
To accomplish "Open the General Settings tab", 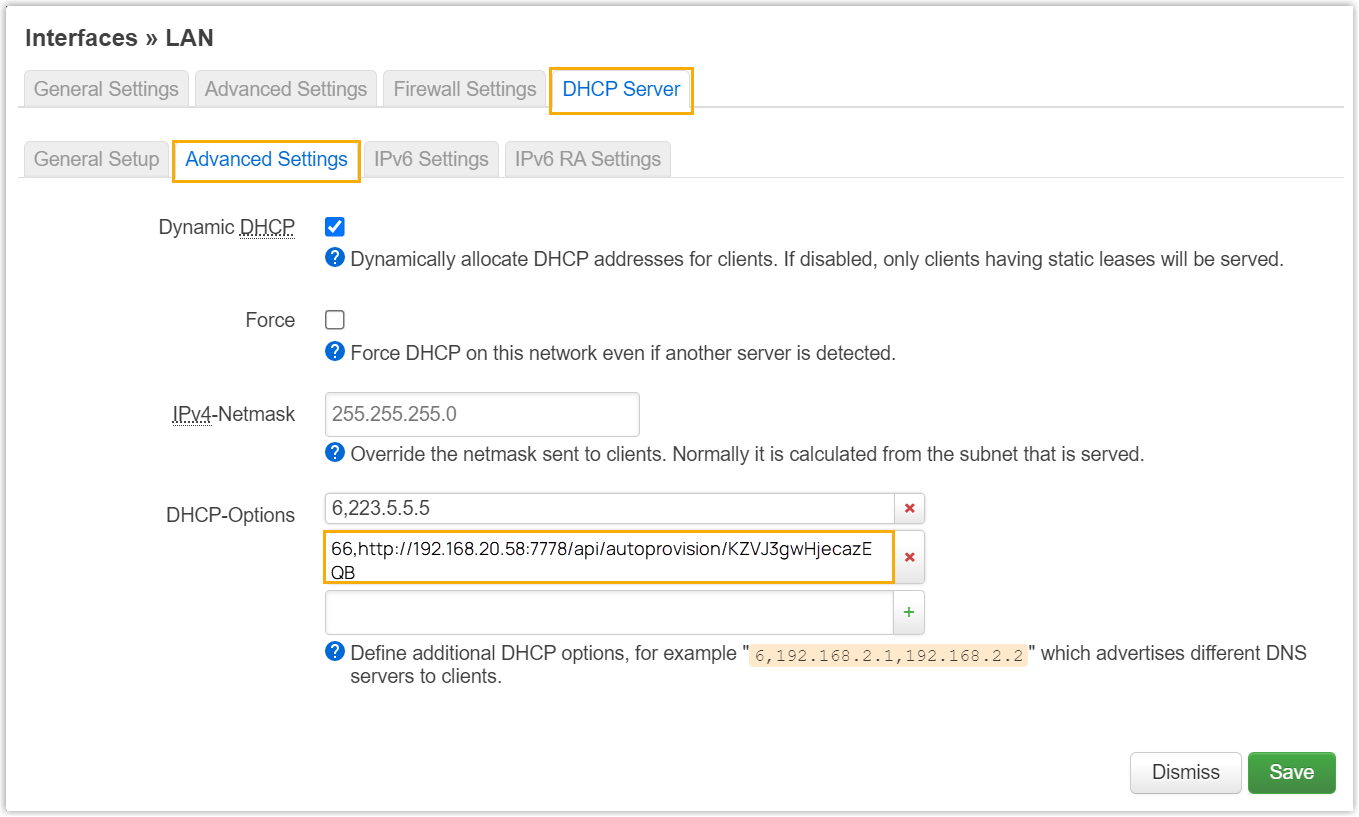I will pos(106,89).
